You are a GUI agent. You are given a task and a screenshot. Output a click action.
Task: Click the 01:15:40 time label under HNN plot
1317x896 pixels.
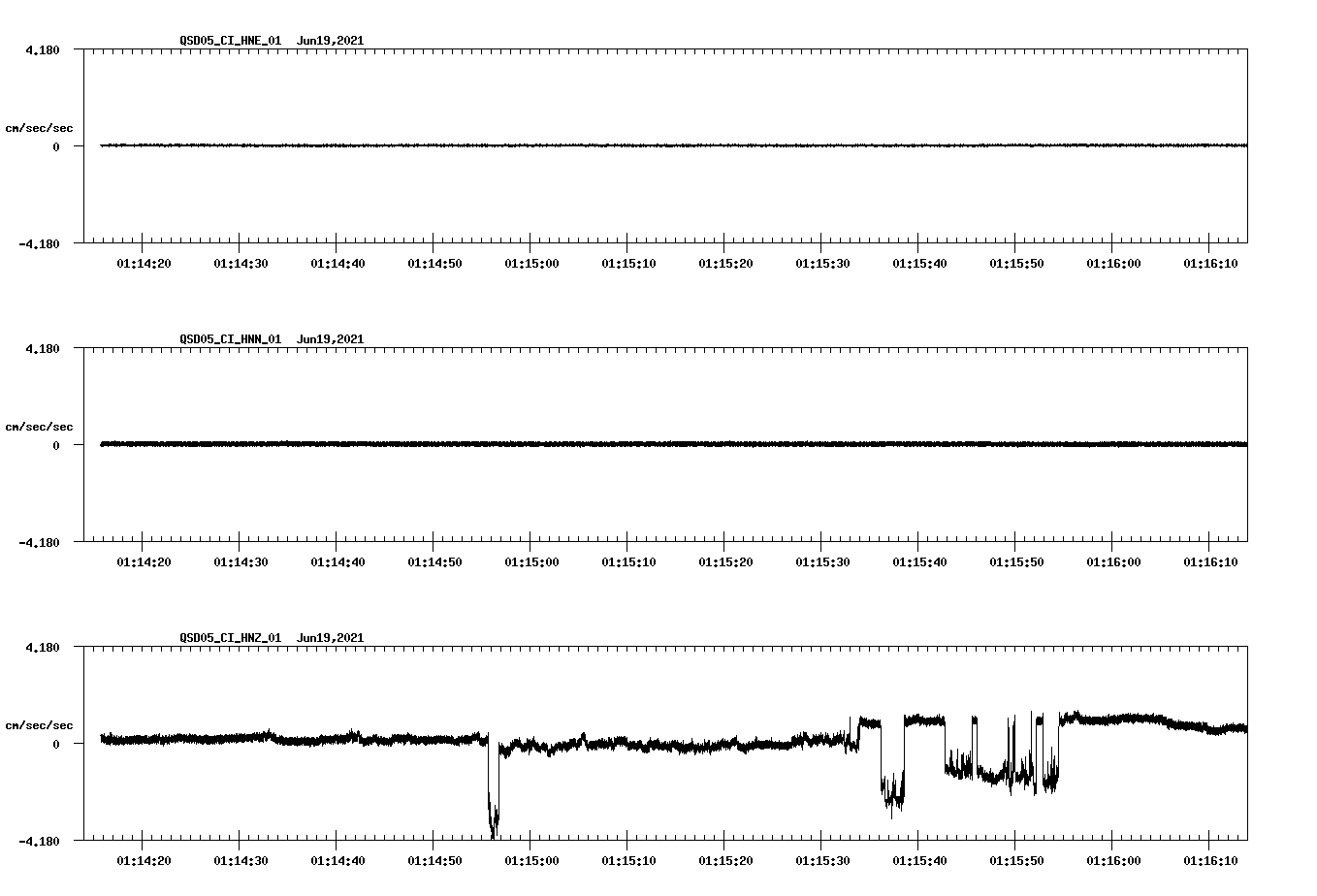tap(919, 562)
